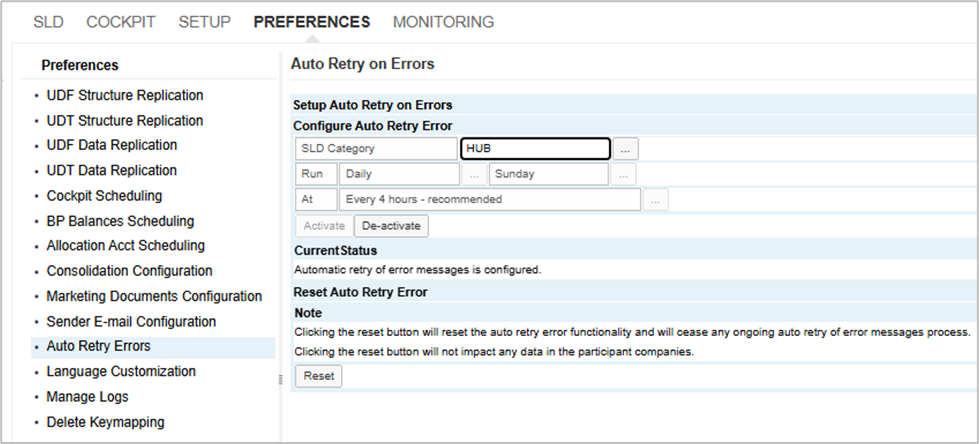This screenshot has height=444, width=979.
Task: Select UDF Structure Replication in sidebar
Action: click(x=125, y=96)
